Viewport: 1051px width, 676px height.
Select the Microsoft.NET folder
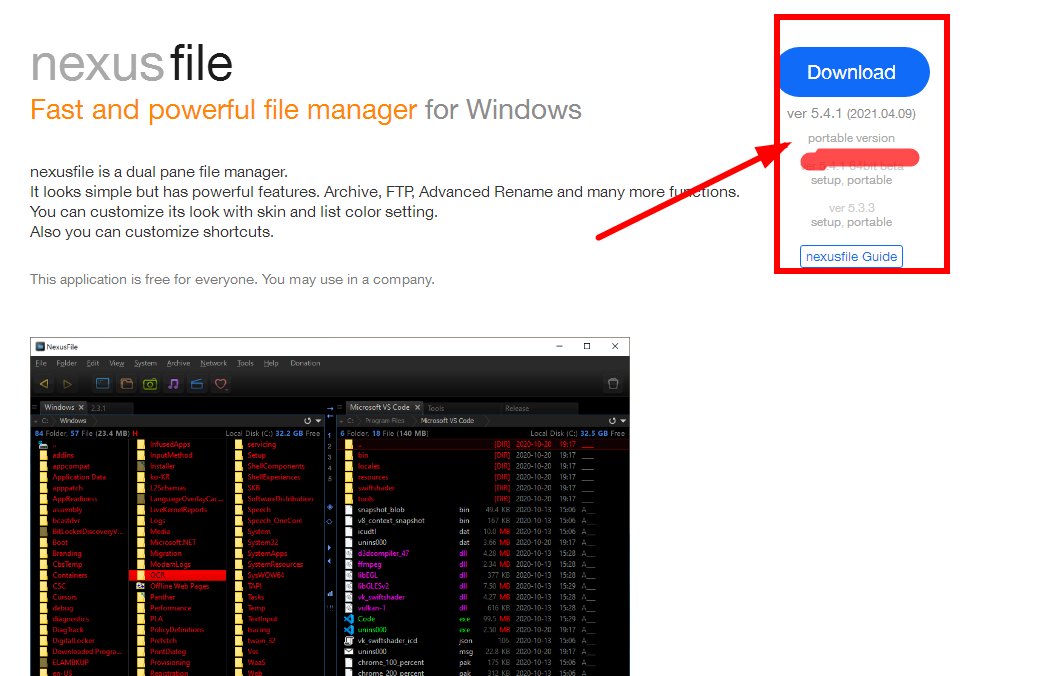pos(172,543)
